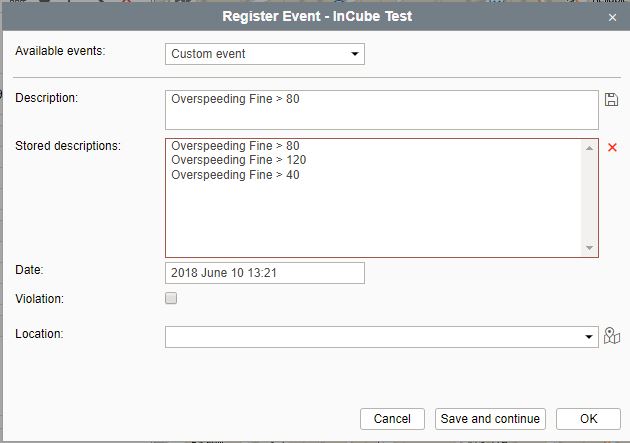Choose stored description 'Overspeeding Fine > 40'
630x443 pixels.
pyautogui.click(x=235, y=175)
